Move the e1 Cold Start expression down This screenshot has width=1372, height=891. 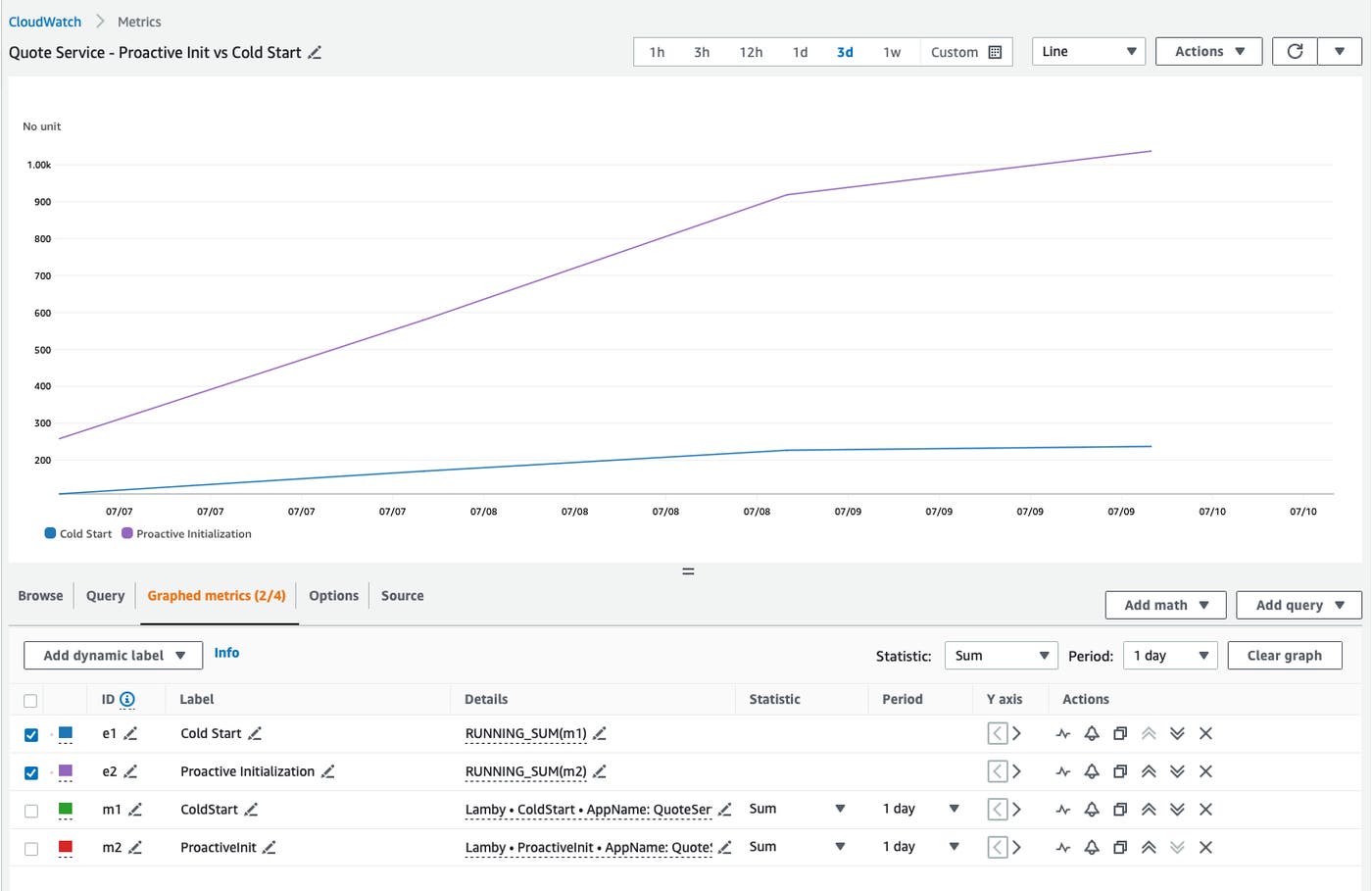pyautogui.click(x=1176, y=733)
